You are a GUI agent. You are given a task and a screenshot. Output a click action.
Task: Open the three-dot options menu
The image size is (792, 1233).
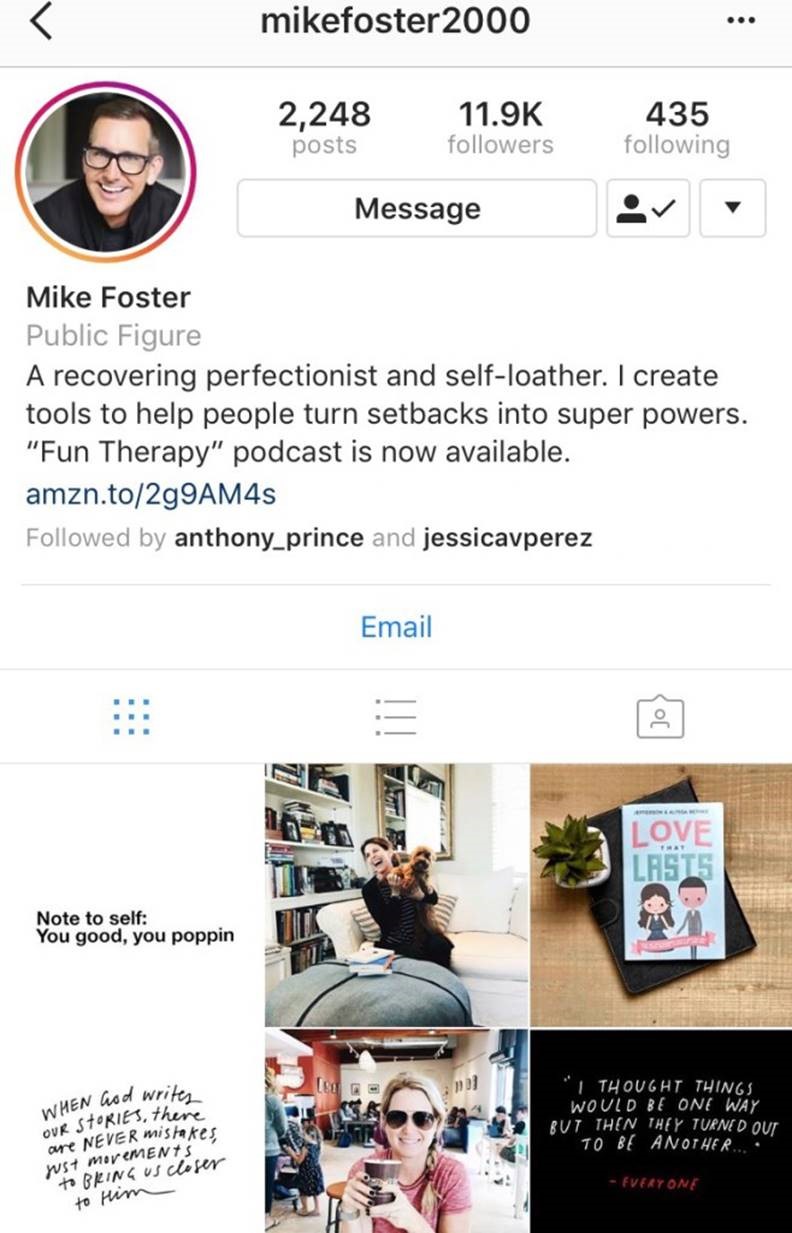pyautogui.click(x=741, y=23)
